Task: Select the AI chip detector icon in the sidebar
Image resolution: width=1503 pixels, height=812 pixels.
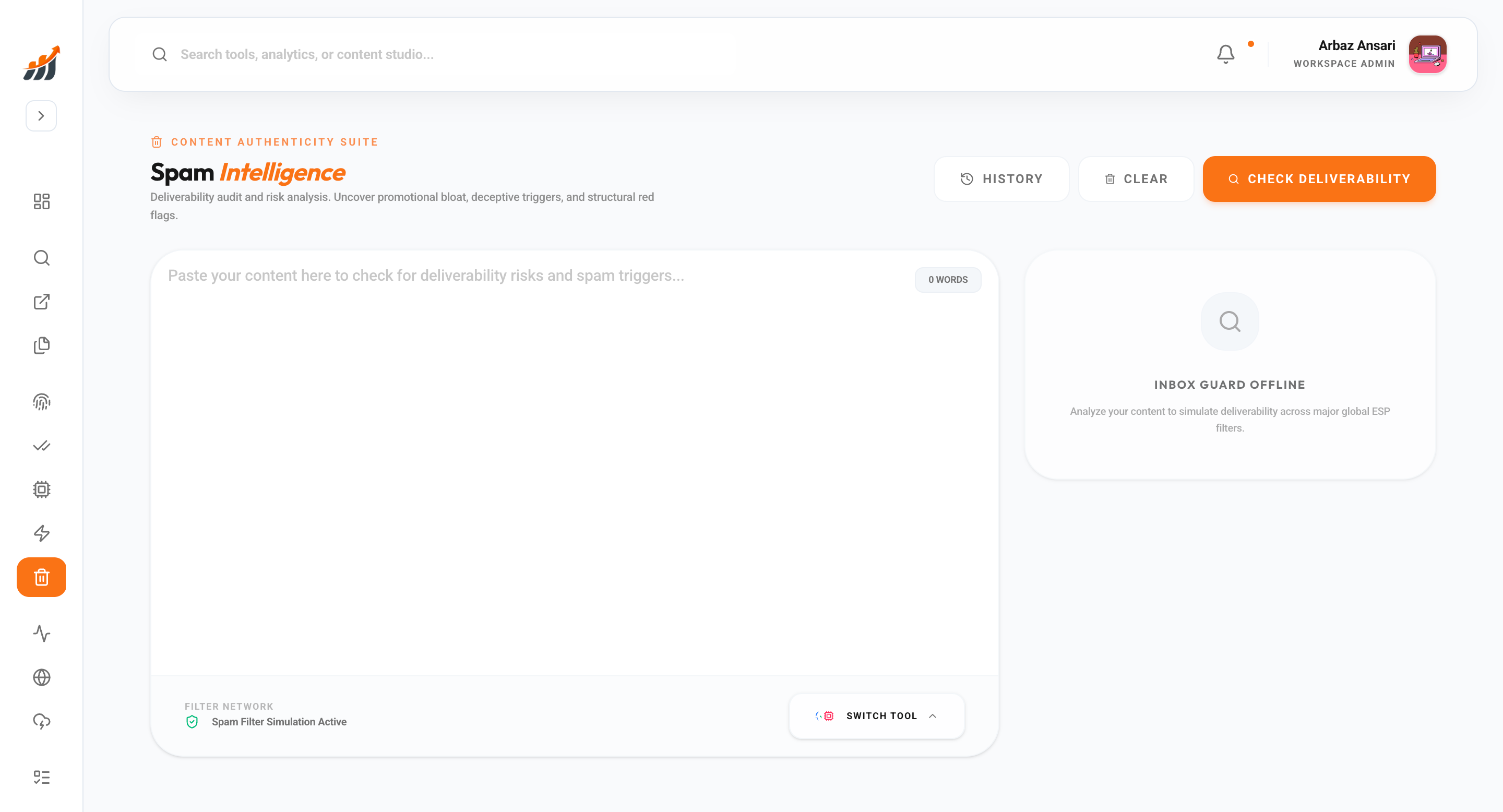Action: click(41, 489)
